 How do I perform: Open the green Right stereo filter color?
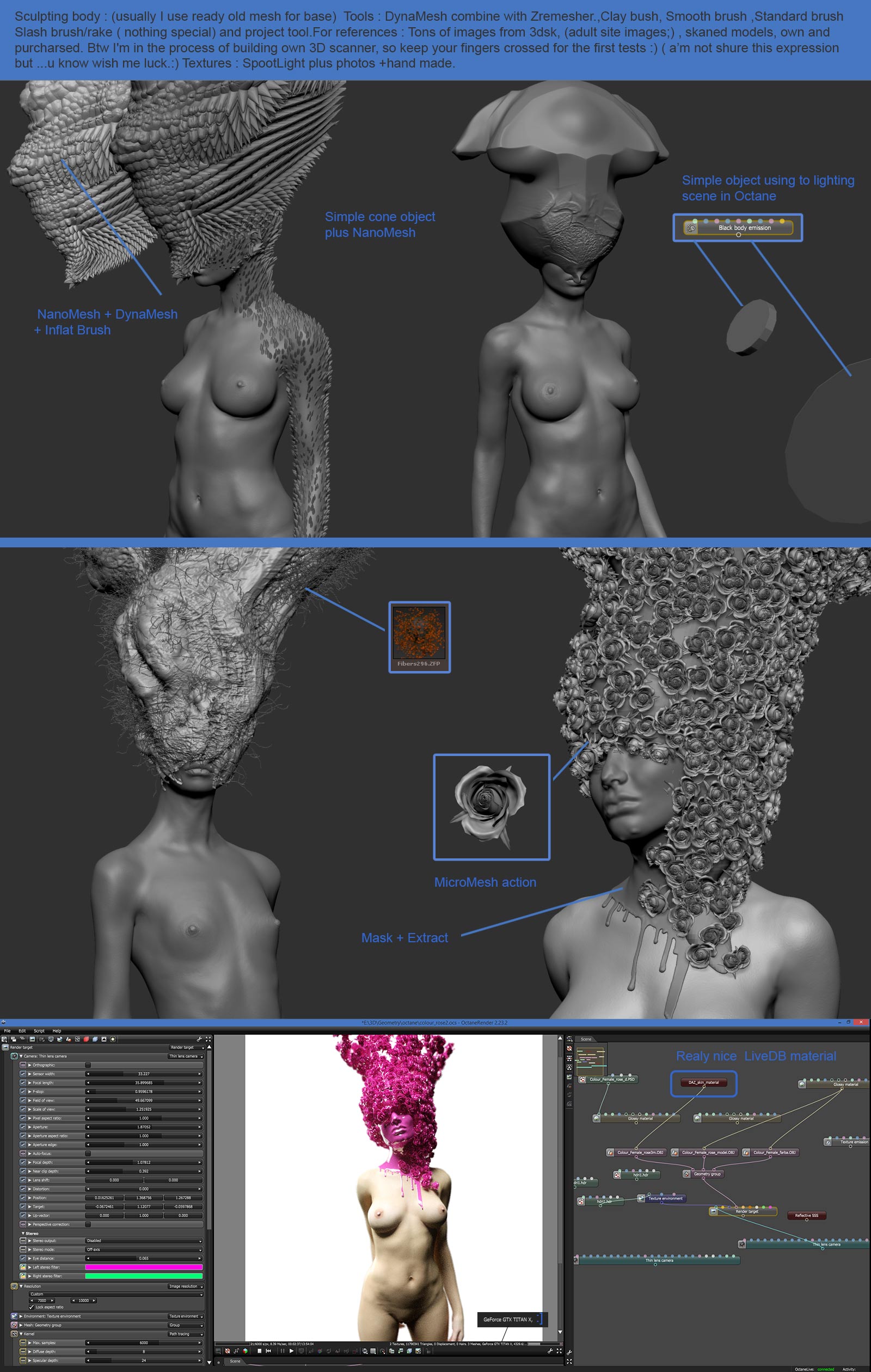pyautogui.click(x=144, y=1276)
